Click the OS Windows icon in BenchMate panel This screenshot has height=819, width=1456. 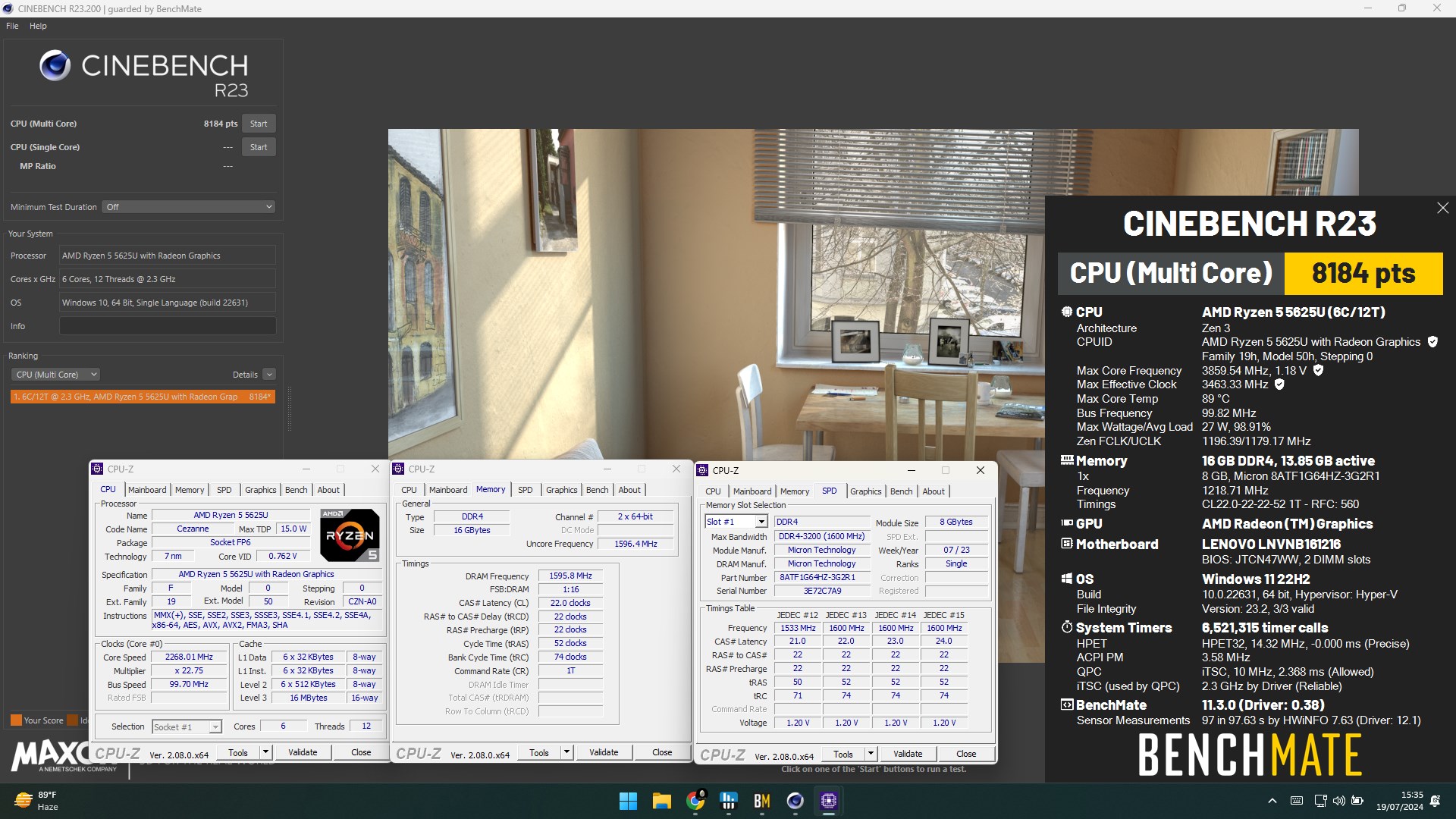pos(1067,579)
